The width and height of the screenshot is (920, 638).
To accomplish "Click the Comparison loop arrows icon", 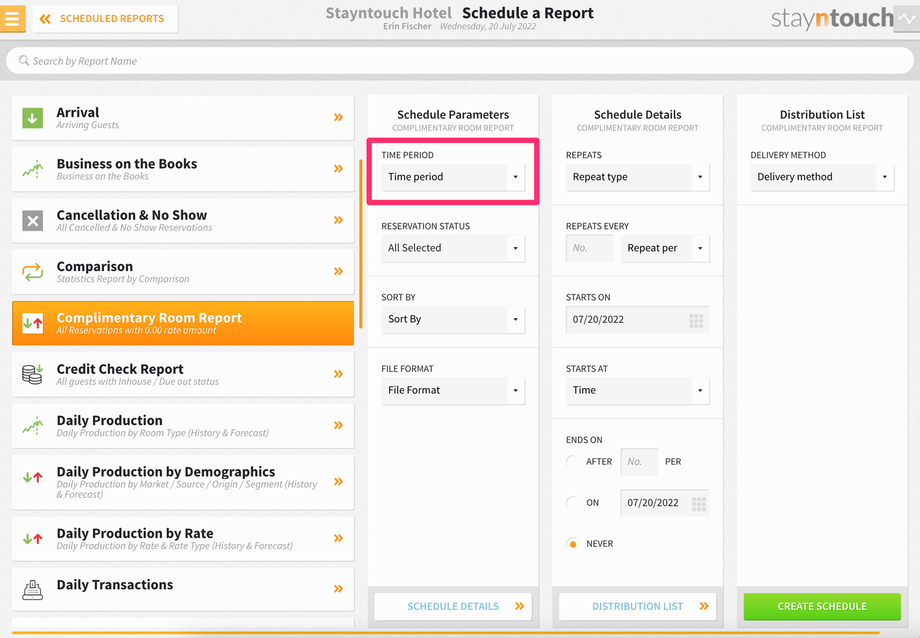I will 32,272.
